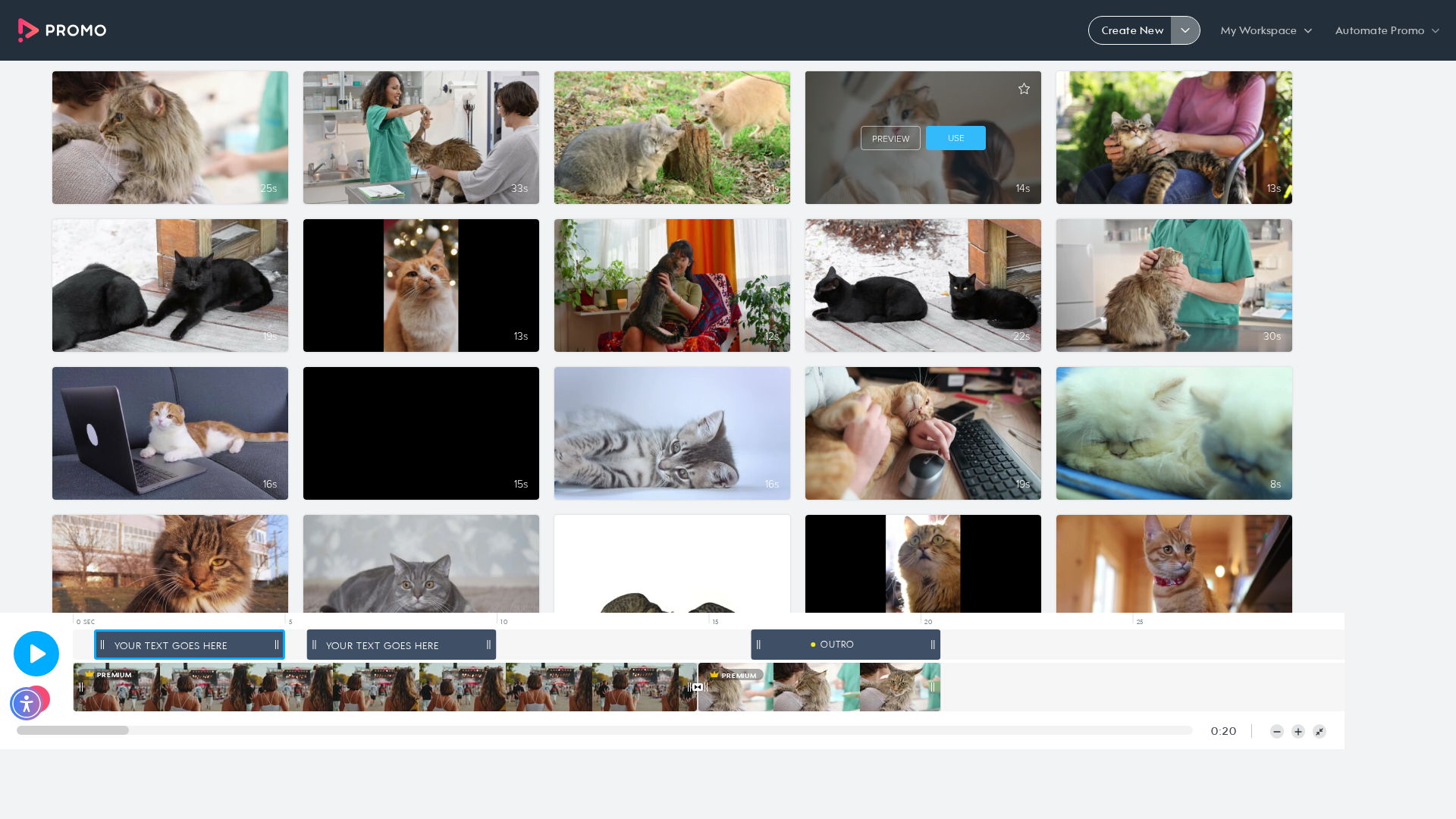Open the Automate Promo menu

pyautogui.click(x=1387, y=30)
